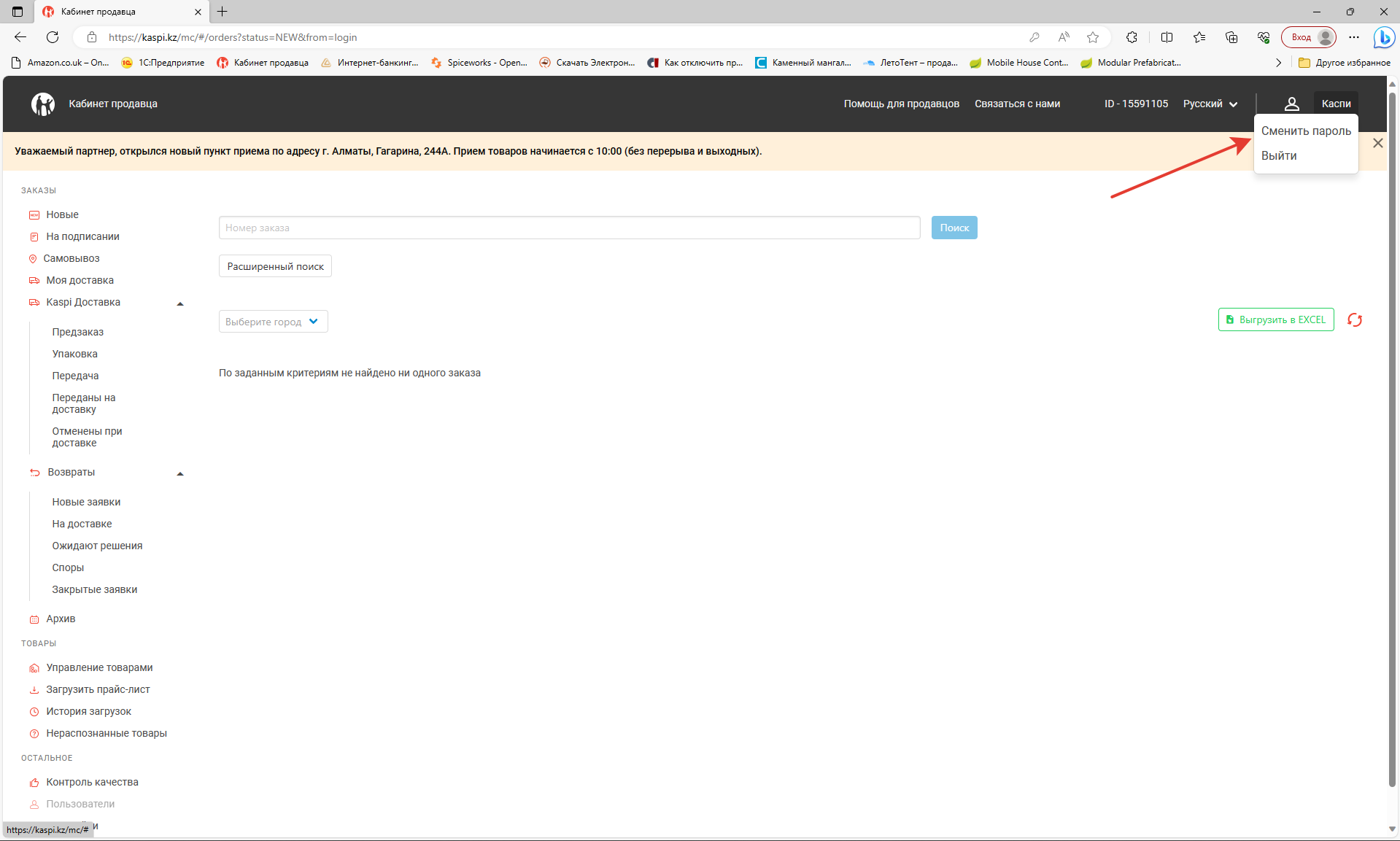The width and height of the screenshot is (1400, 841).
Task: Refresh the browser page
Action: click(53, 37)
